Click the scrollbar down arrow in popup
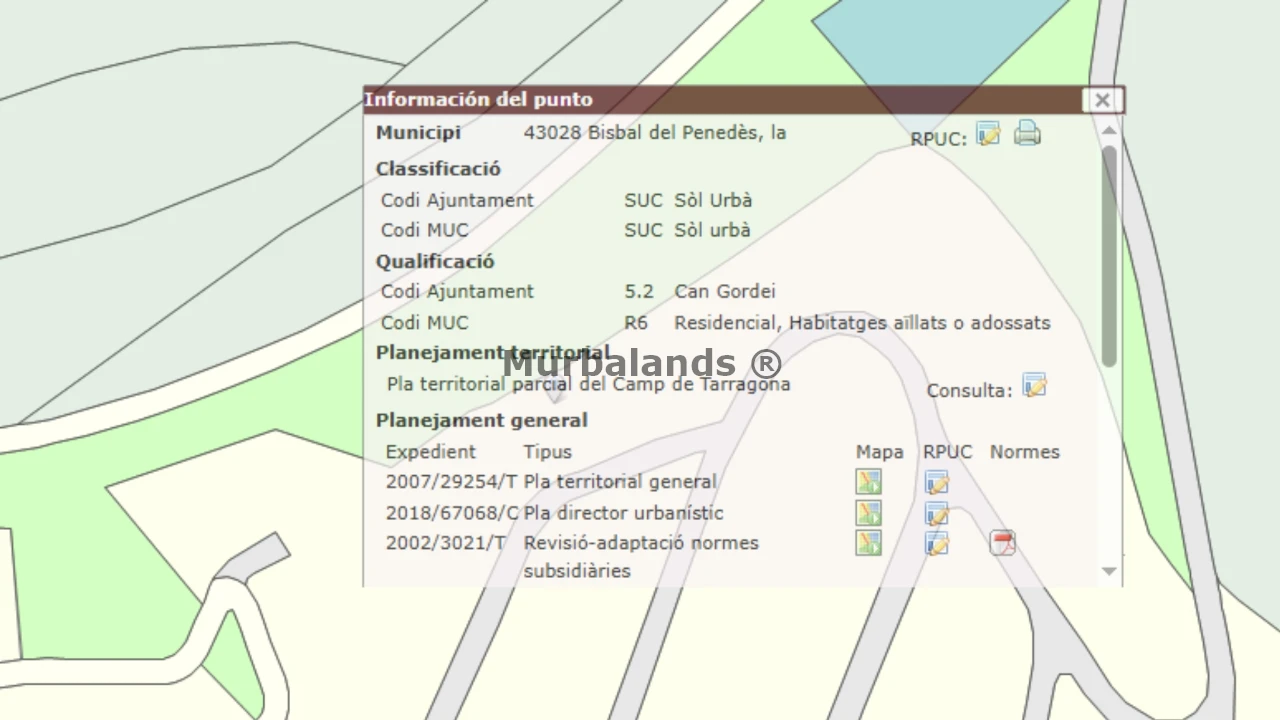This screenshot has height=720, width=1280. [x=1109, y=571]
